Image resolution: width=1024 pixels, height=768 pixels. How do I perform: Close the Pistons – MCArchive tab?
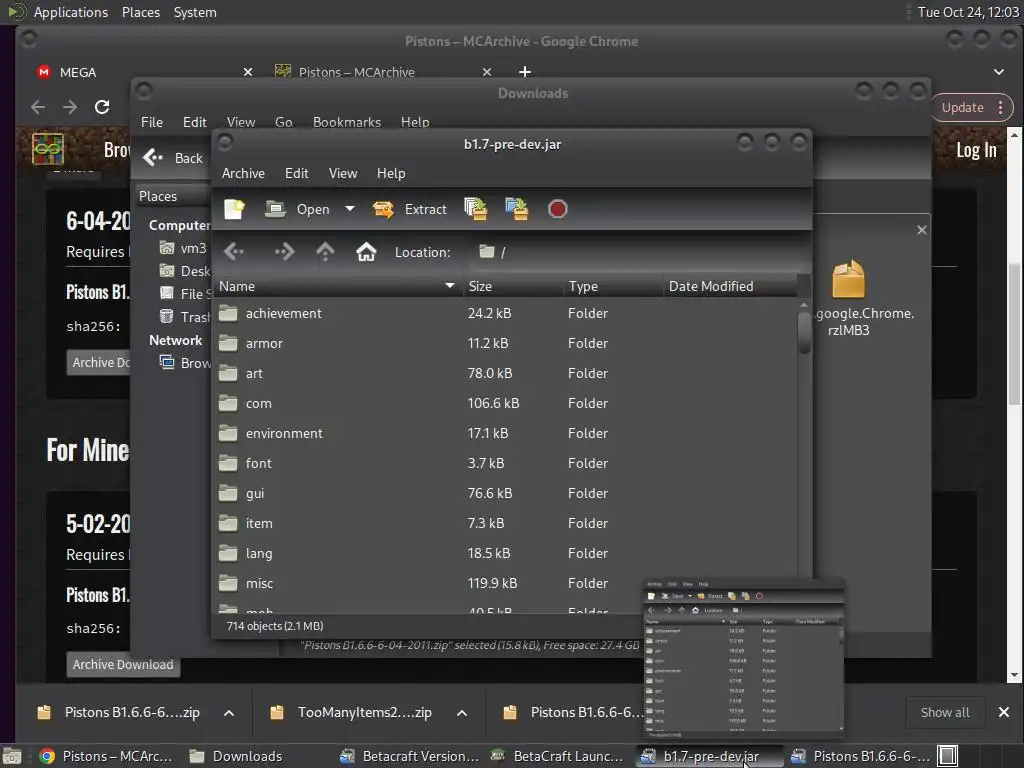pos(487,72)
